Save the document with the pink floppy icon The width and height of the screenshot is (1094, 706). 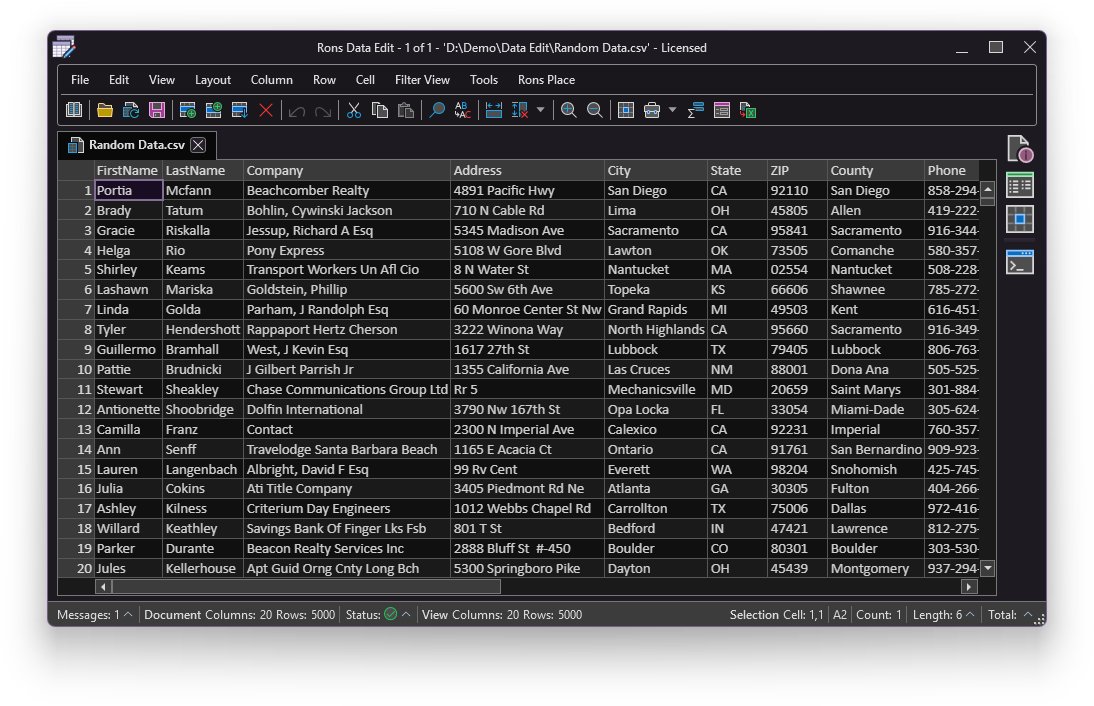[157, 110]
